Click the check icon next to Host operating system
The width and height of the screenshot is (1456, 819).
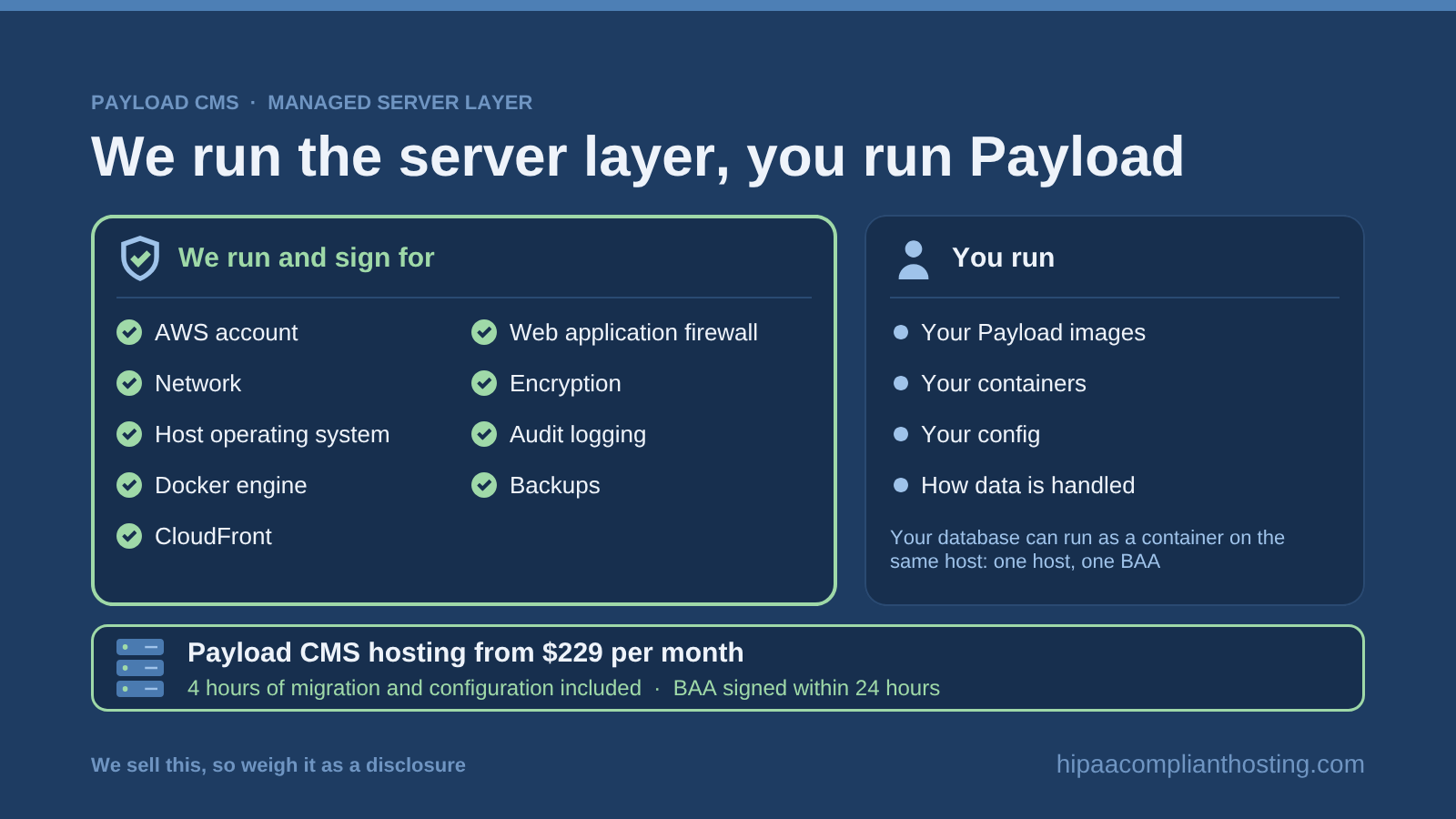coord(129,434)
